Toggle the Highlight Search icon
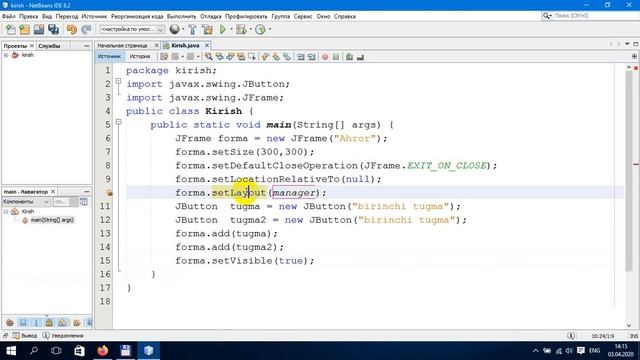This screenshot has height=360, width=640. pyautogui.click(x=241, y=57)
